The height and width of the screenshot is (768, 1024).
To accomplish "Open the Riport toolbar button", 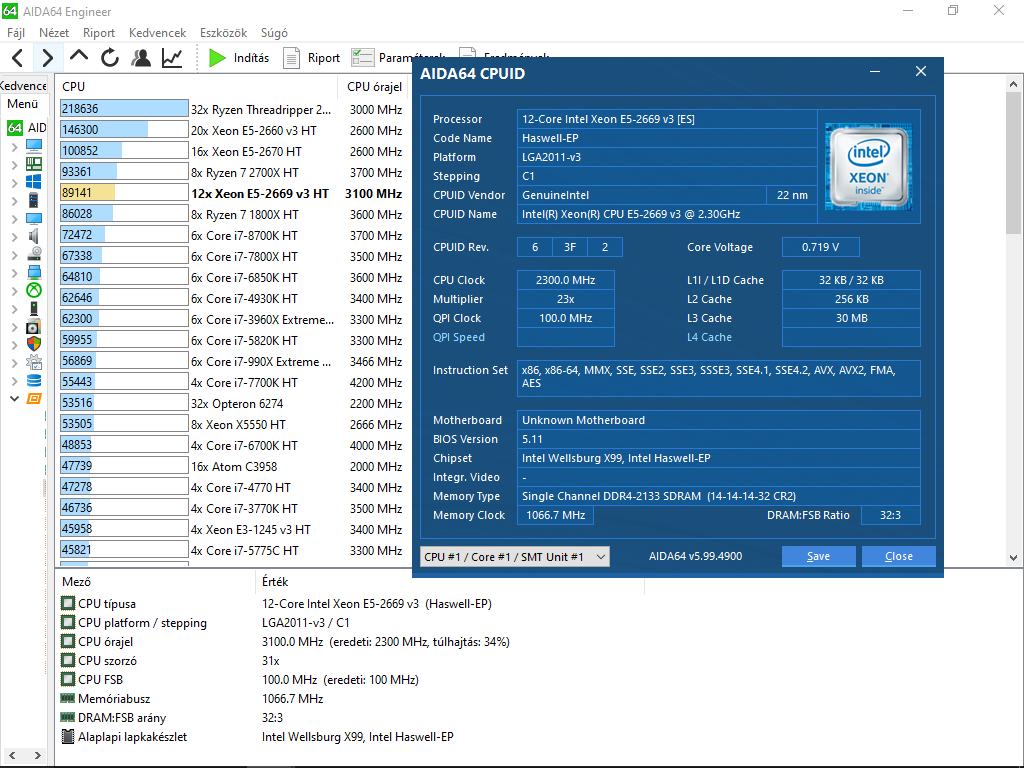I will coord(312,58).
